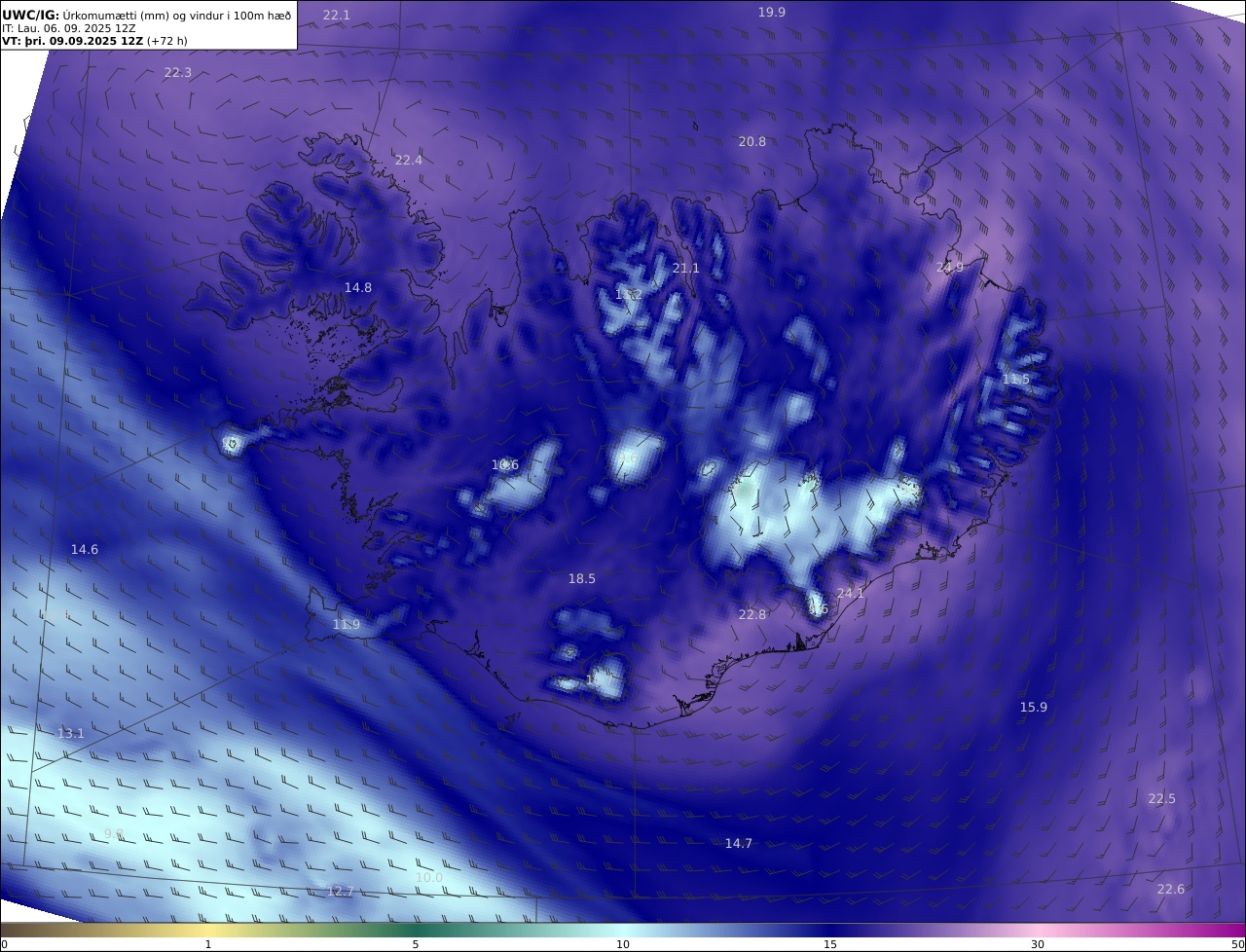The image size is (1246, 952).
Task: Click the color scale tick label 5
Action: [416, 945]
